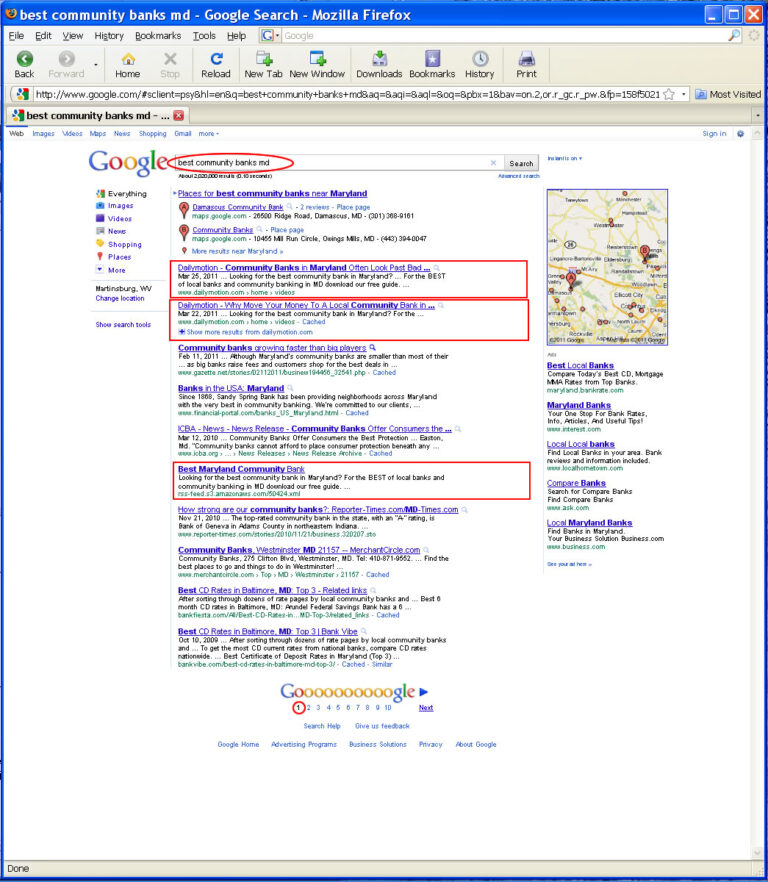
Task: Click the Images icon in left sidebar
Action: 100,206
